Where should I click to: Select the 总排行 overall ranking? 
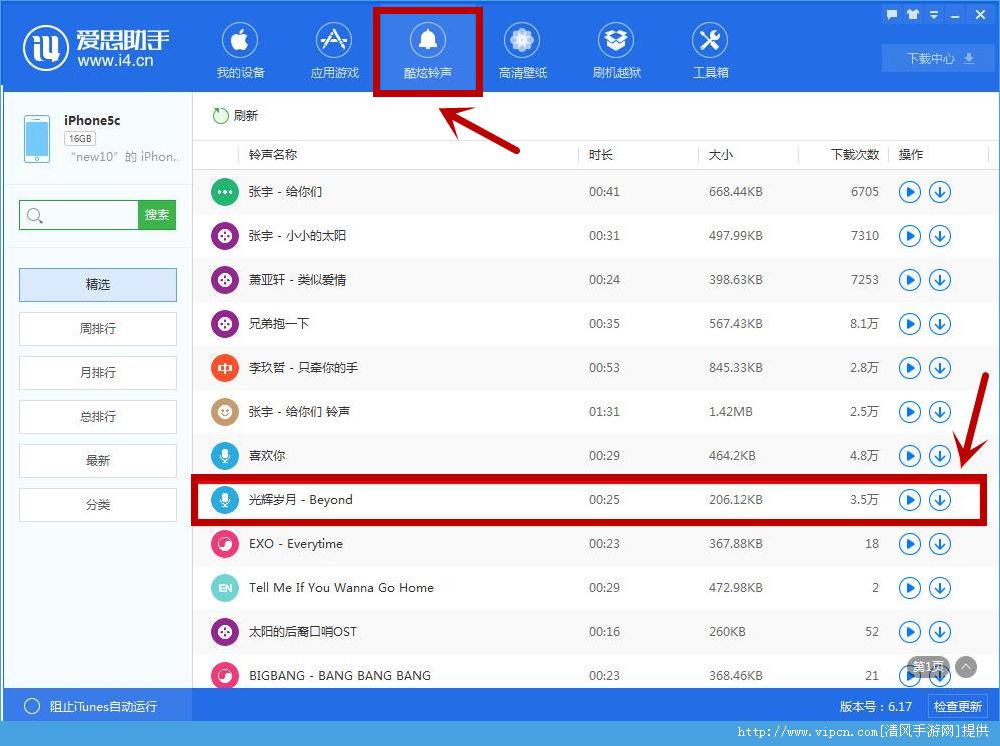click(x=98, y=416)
